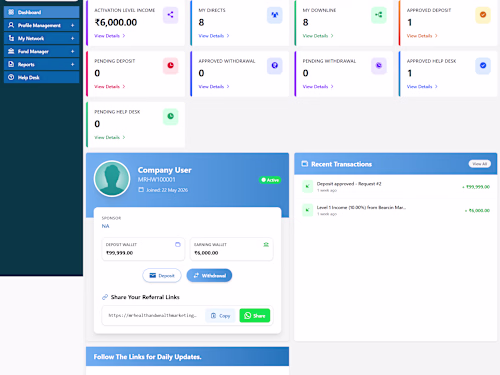View Details for Approved Deposit
500x375 pixels.
tap(422, 36)
